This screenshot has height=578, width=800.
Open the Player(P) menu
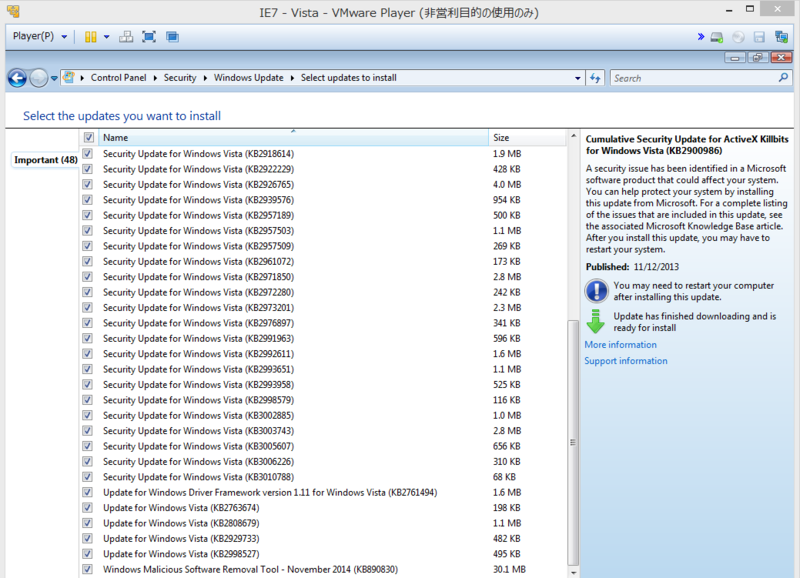[x=40, y=36]
